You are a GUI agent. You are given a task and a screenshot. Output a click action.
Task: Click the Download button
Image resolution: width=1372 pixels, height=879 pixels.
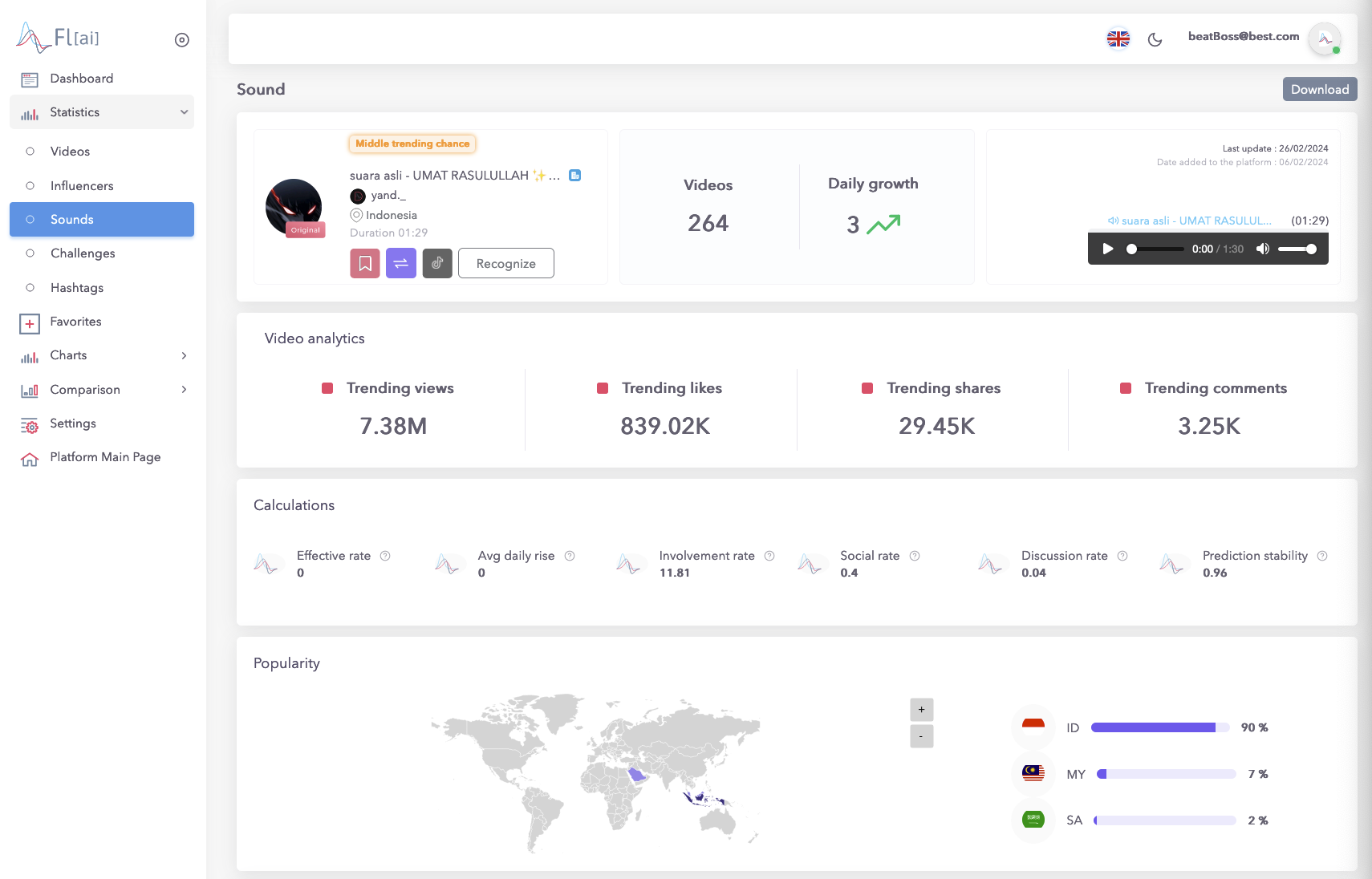1320,89
